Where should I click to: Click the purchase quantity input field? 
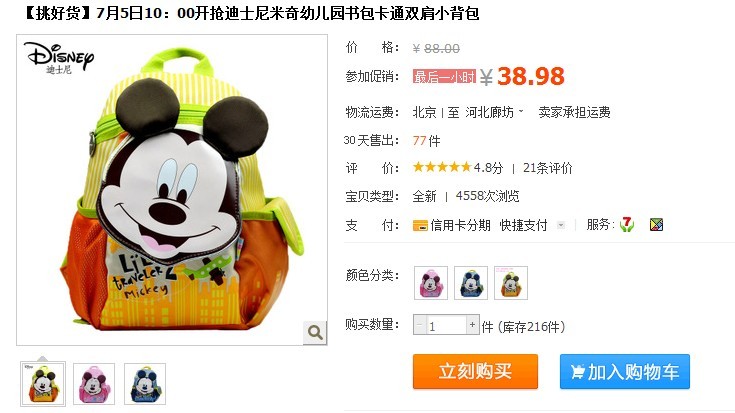click(x=446, y=325)
